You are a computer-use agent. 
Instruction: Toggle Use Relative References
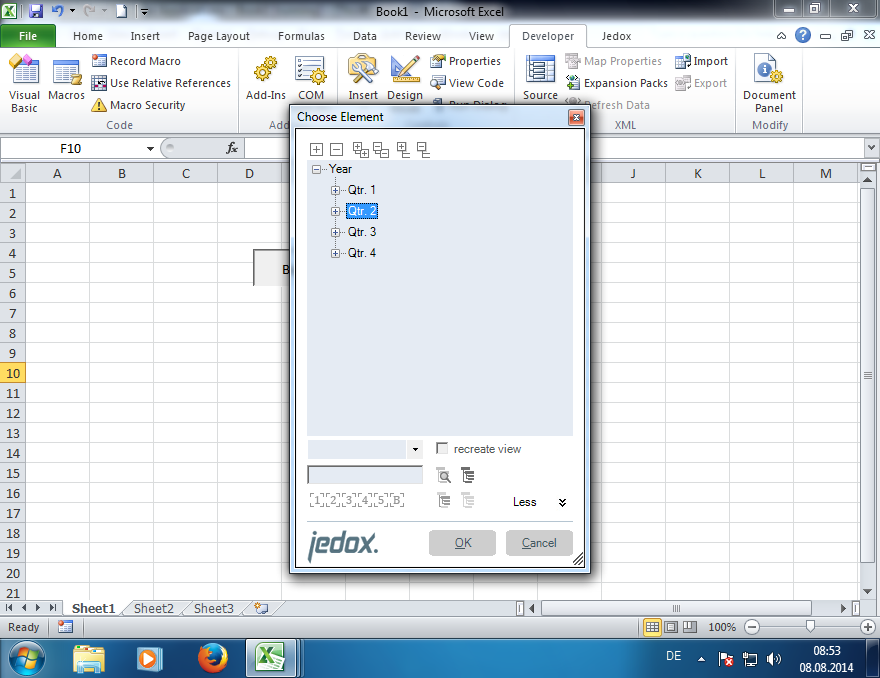click(x=160, y=83)
